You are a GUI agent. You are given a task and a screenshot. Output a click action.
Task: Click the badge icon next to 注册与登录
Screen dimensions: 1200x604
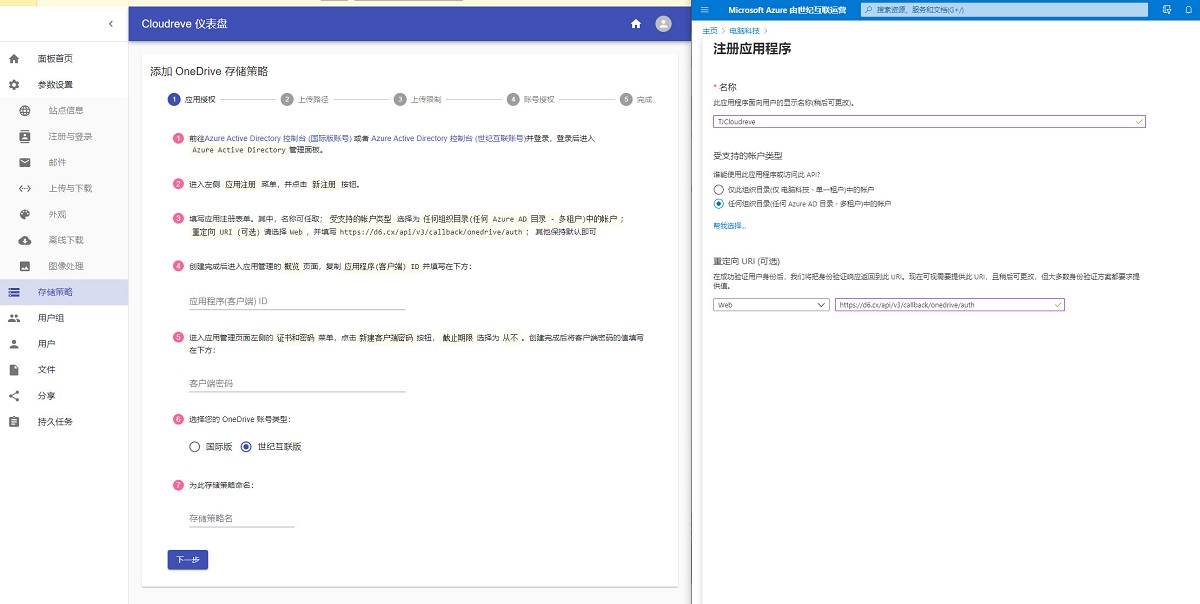click(x=26, y=136)
